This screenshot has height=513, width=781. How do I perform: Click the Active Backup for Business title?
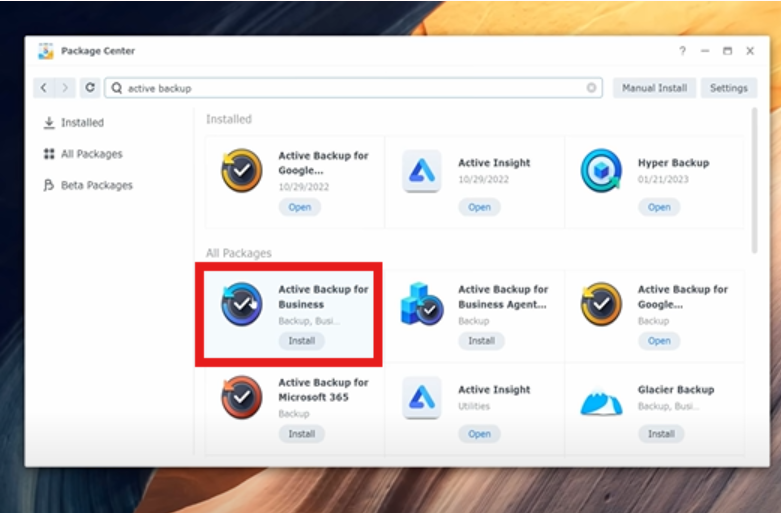(x=323, y=297)
